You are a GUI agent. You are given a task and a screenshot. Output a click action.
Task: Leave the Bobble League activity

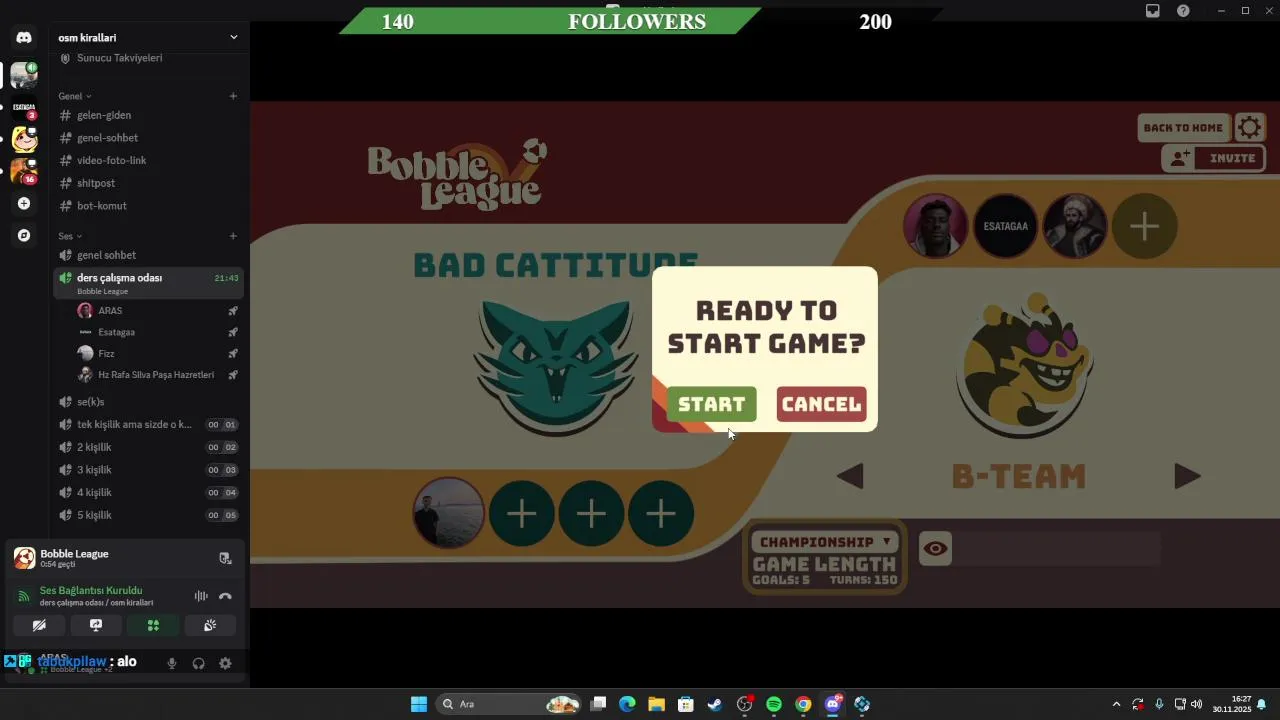point(225,558)
